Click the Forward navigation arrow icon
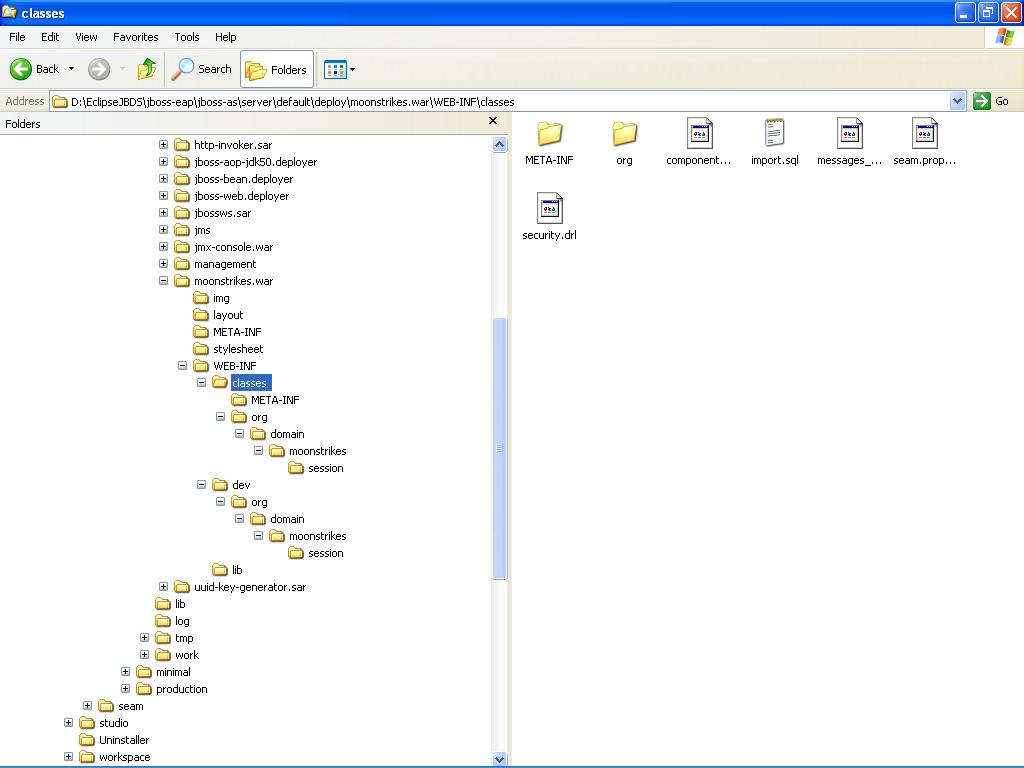The image size is (1024, 768). click(x=99, y=69)
